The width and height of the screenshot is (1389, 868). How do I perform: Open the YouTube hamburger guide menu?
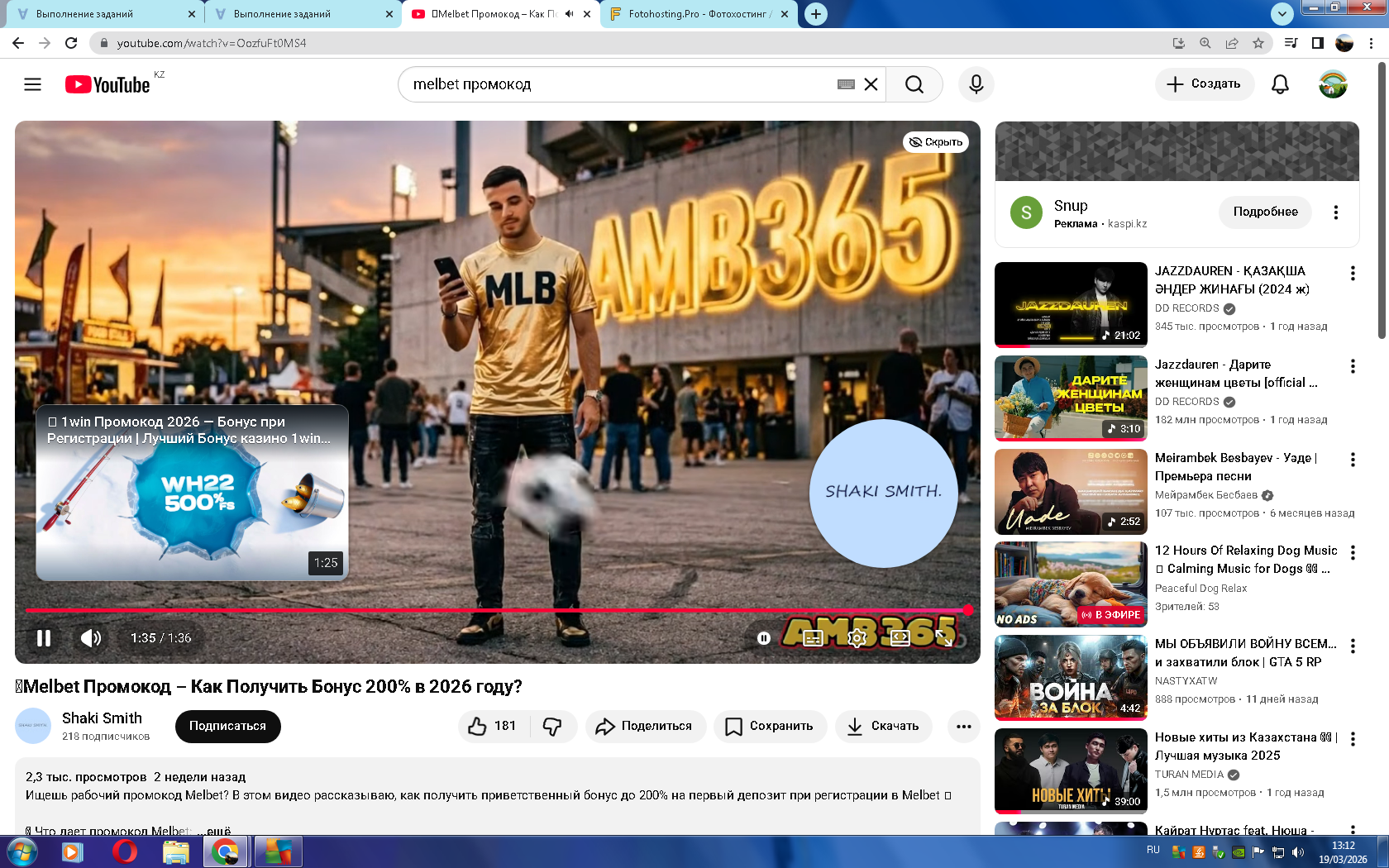32,84
